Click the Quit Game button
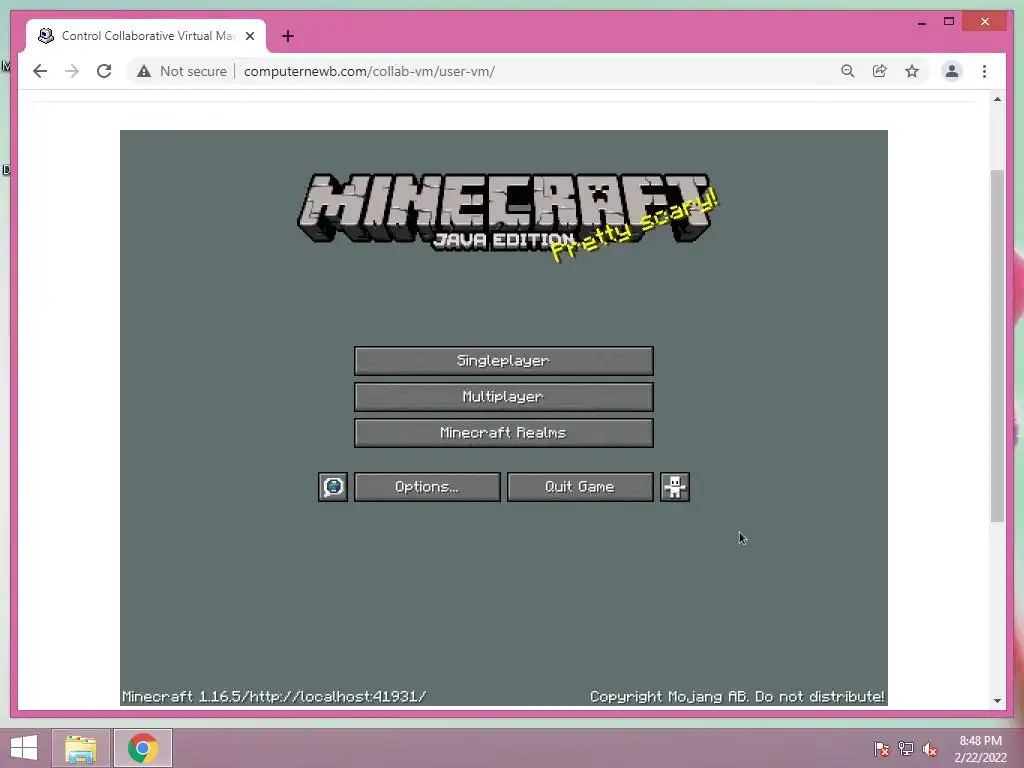 point(580,487)
